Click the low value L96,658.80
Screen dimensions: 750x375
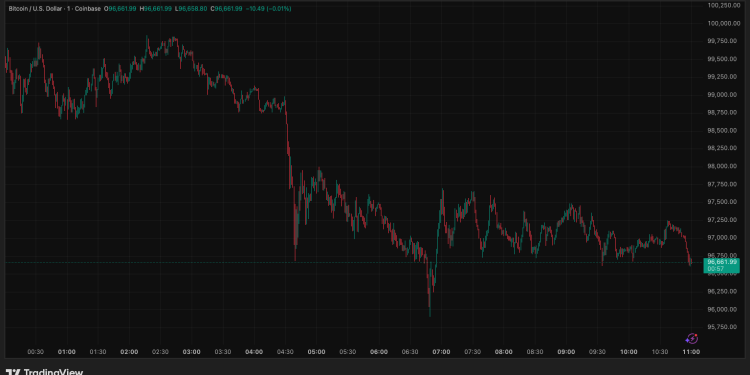pyautogui.click(x=191, y=9)
